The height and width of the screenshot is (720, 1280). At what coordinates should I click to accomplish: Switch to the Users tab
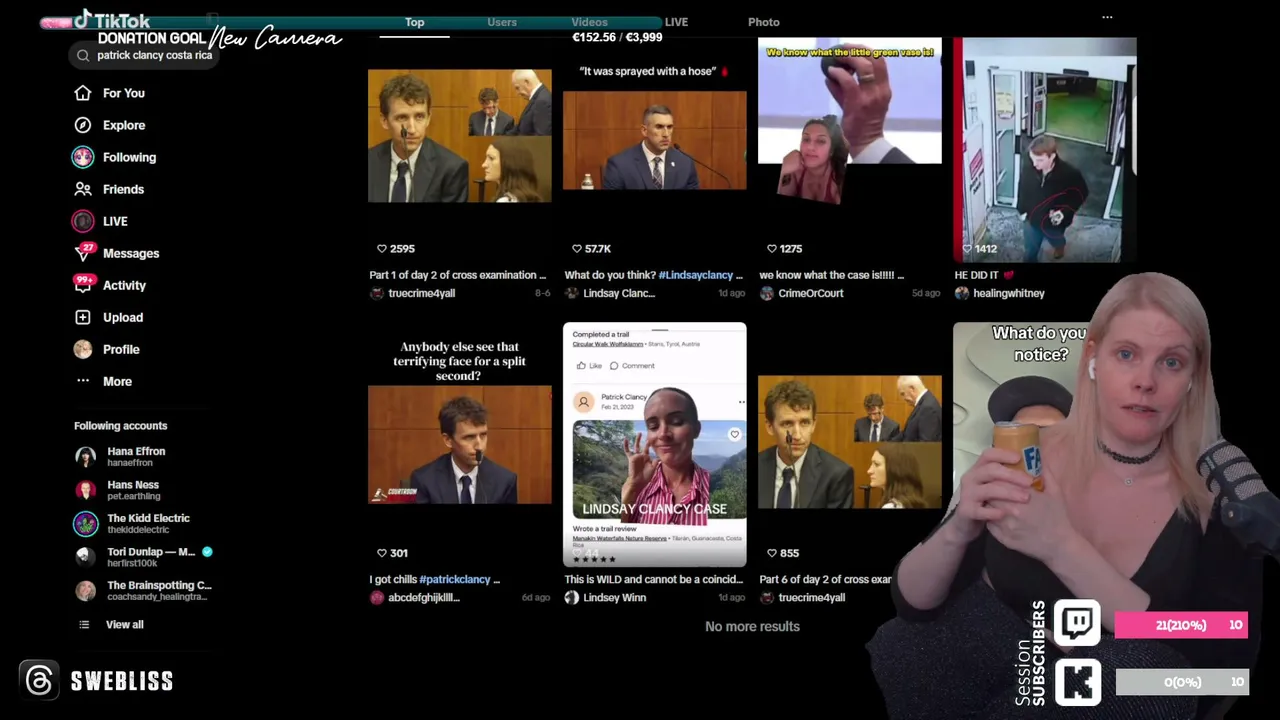point(502,22)
